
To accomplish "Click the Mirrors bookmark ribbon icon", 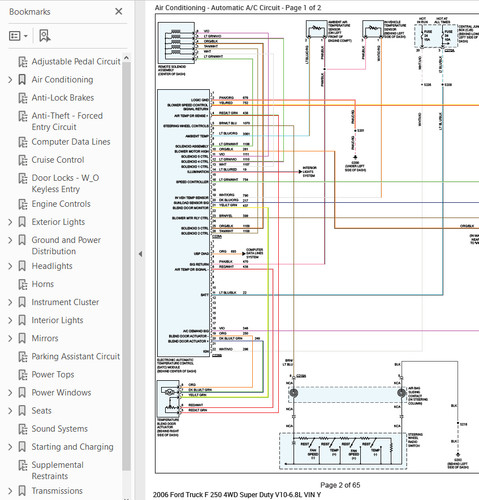I will 22,338.
